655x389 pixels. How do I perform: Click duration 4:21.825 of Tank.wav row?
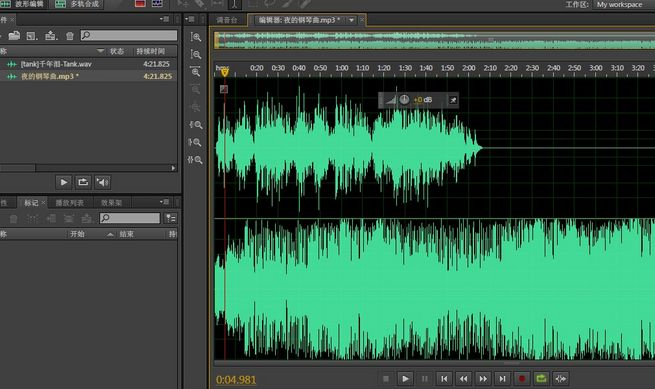[156, 64]
